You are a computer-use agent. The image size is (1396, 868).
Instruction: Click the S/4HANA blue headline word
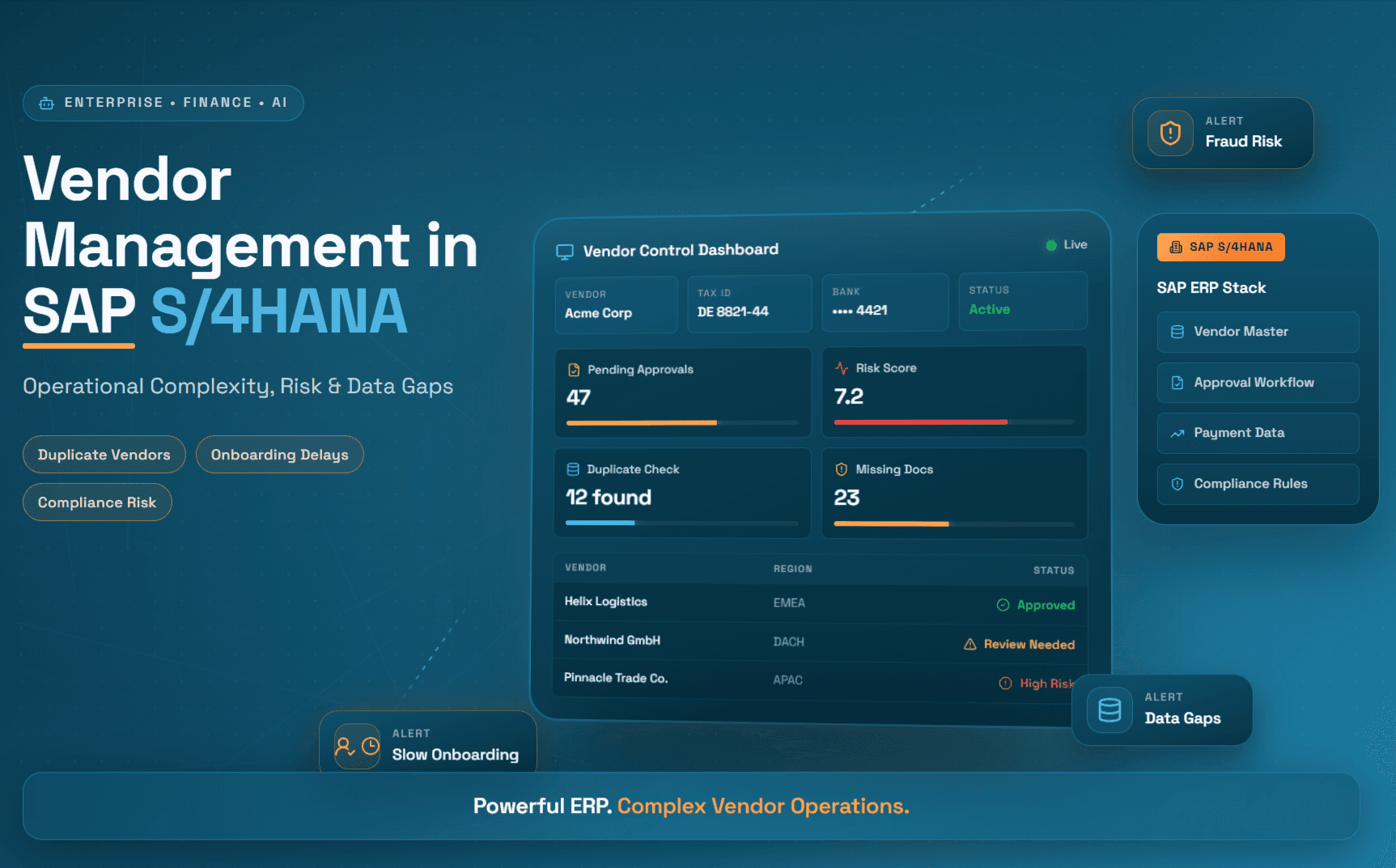click(279, 312)
